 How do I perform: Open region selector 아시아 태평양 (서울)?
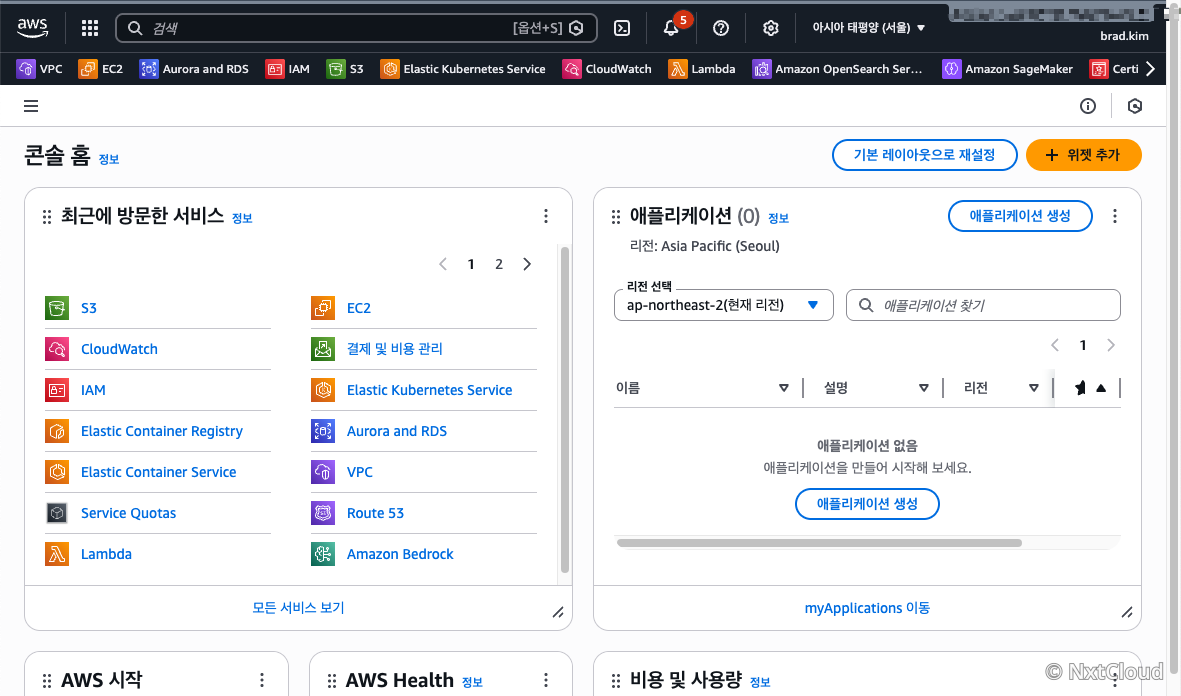[x=868, y=28]
